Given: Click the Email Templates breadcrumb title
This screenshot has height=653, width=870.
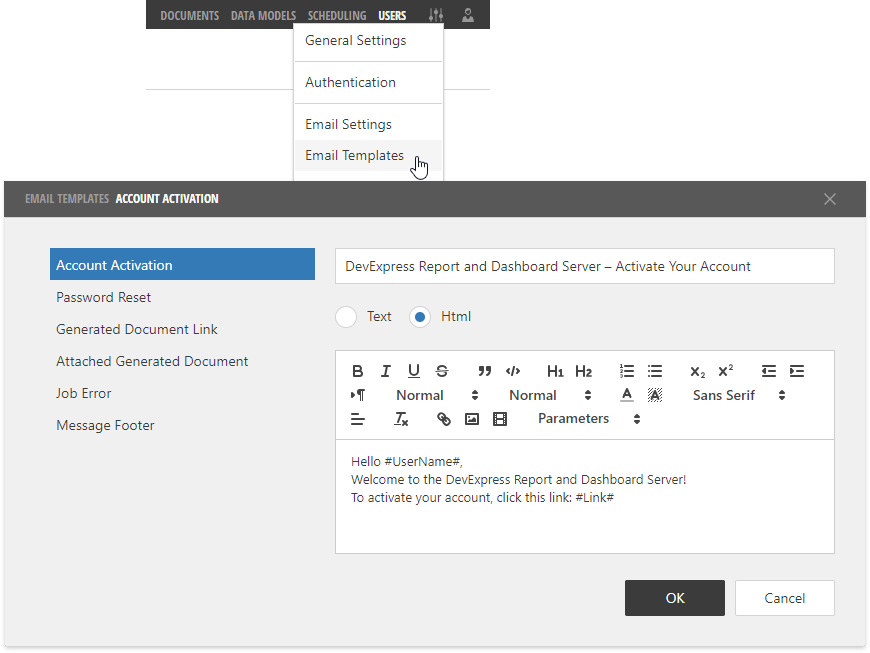Looking at the screenshot, I should click(x=67, y=199).
